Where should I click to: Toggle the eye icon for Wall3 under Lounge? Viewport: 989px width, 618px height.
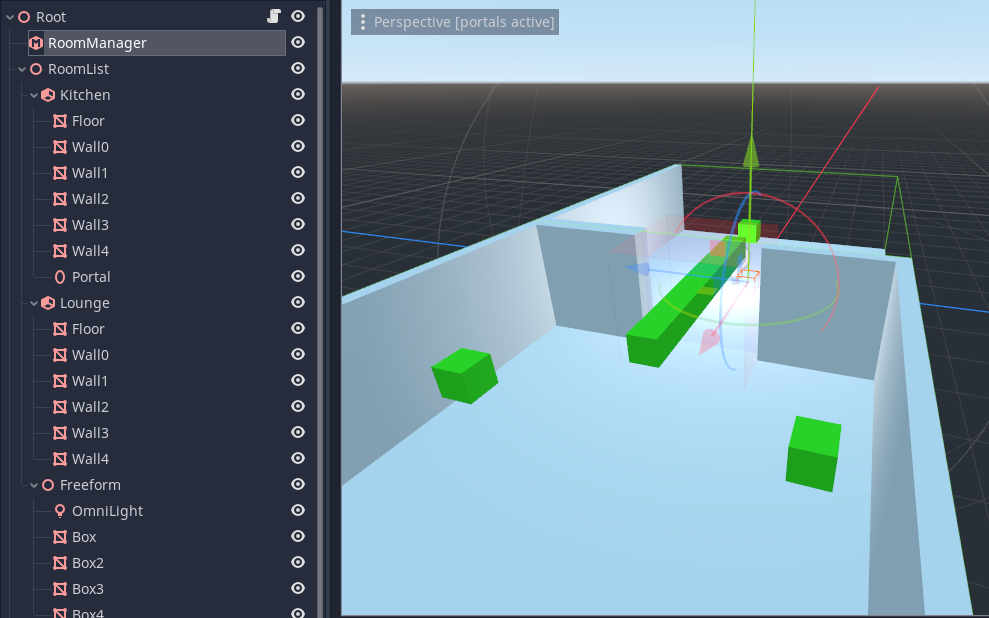pos(297,432)
